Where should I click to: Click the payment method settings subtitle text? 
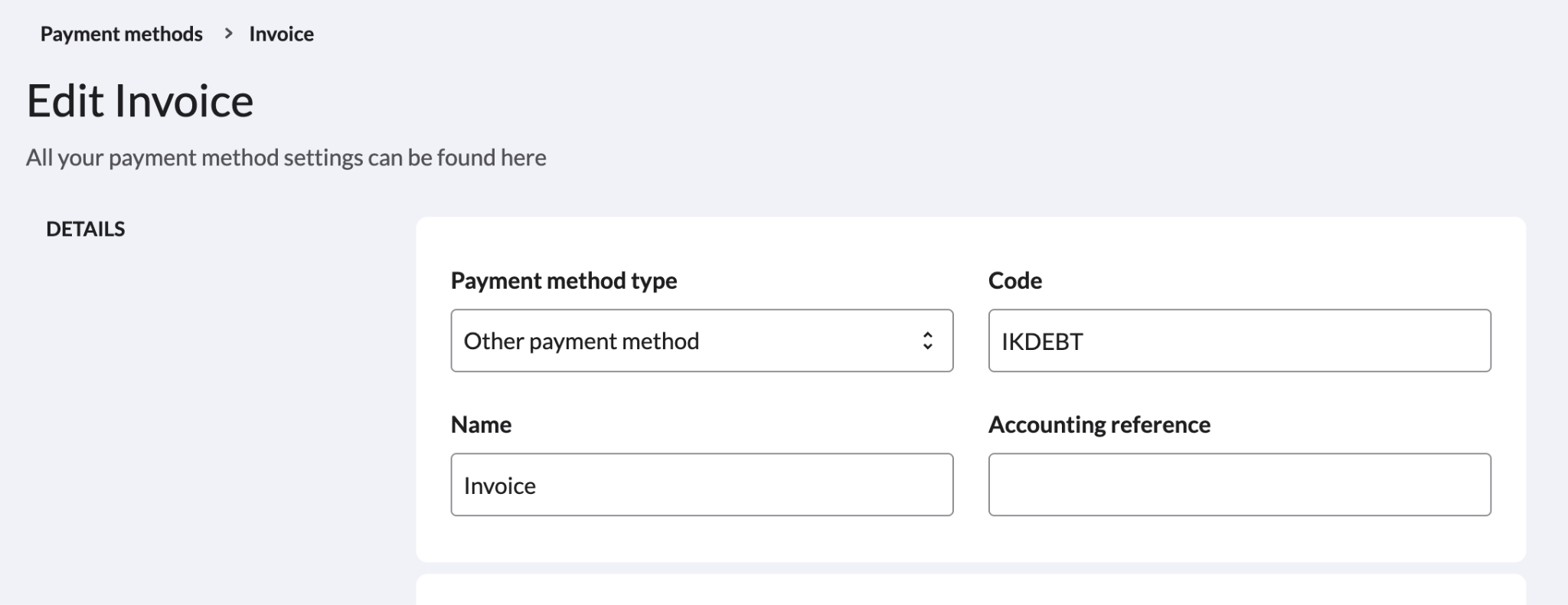coord(286,158)
